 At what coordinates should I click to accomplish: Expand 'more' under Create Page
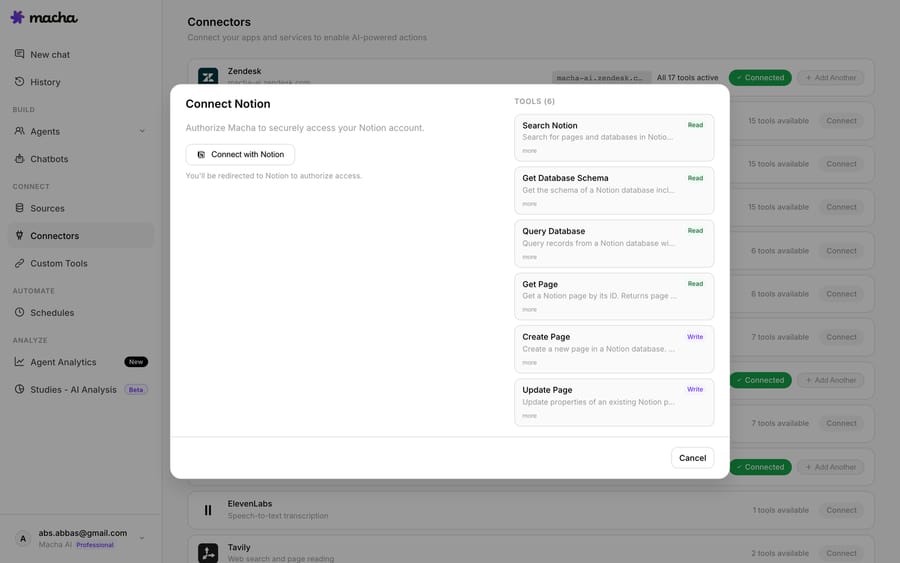529,363
